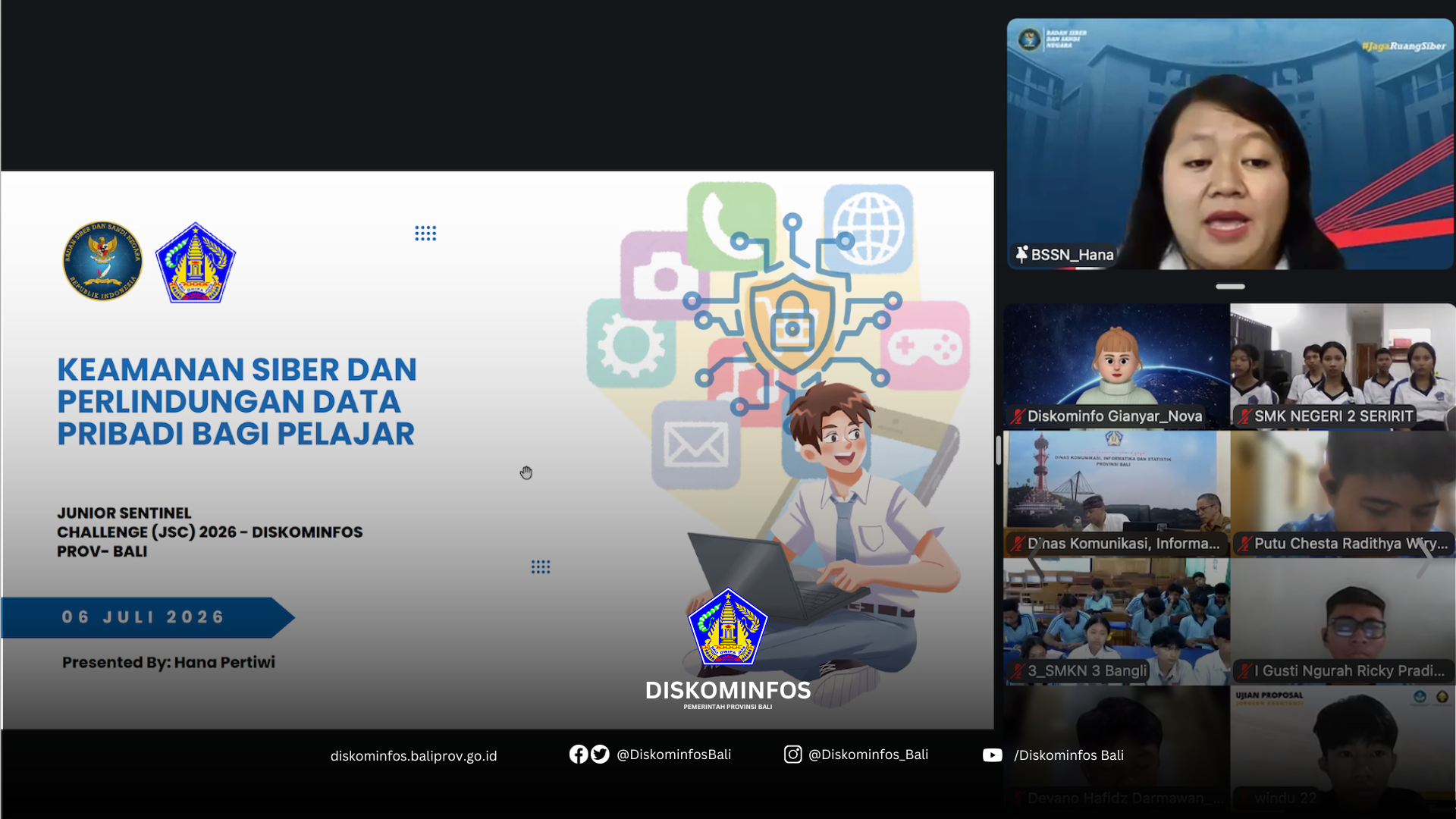
Task: Click the Bali emblem above DISKOMINFOS text
Action: pyautogui.click(x=728, y=626)
